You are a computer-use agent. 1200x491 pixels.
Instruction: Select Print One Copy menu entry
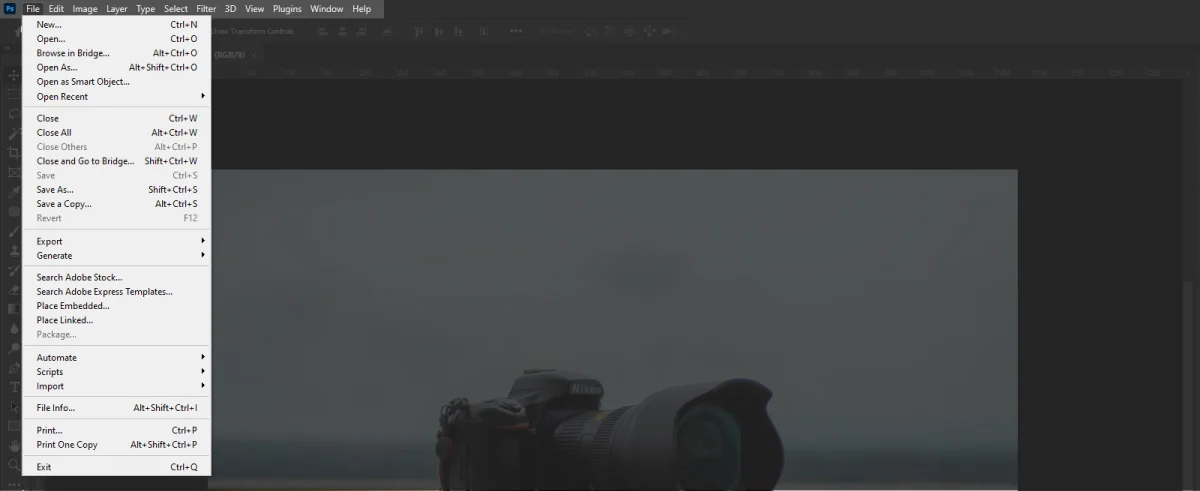pos(67,445)
